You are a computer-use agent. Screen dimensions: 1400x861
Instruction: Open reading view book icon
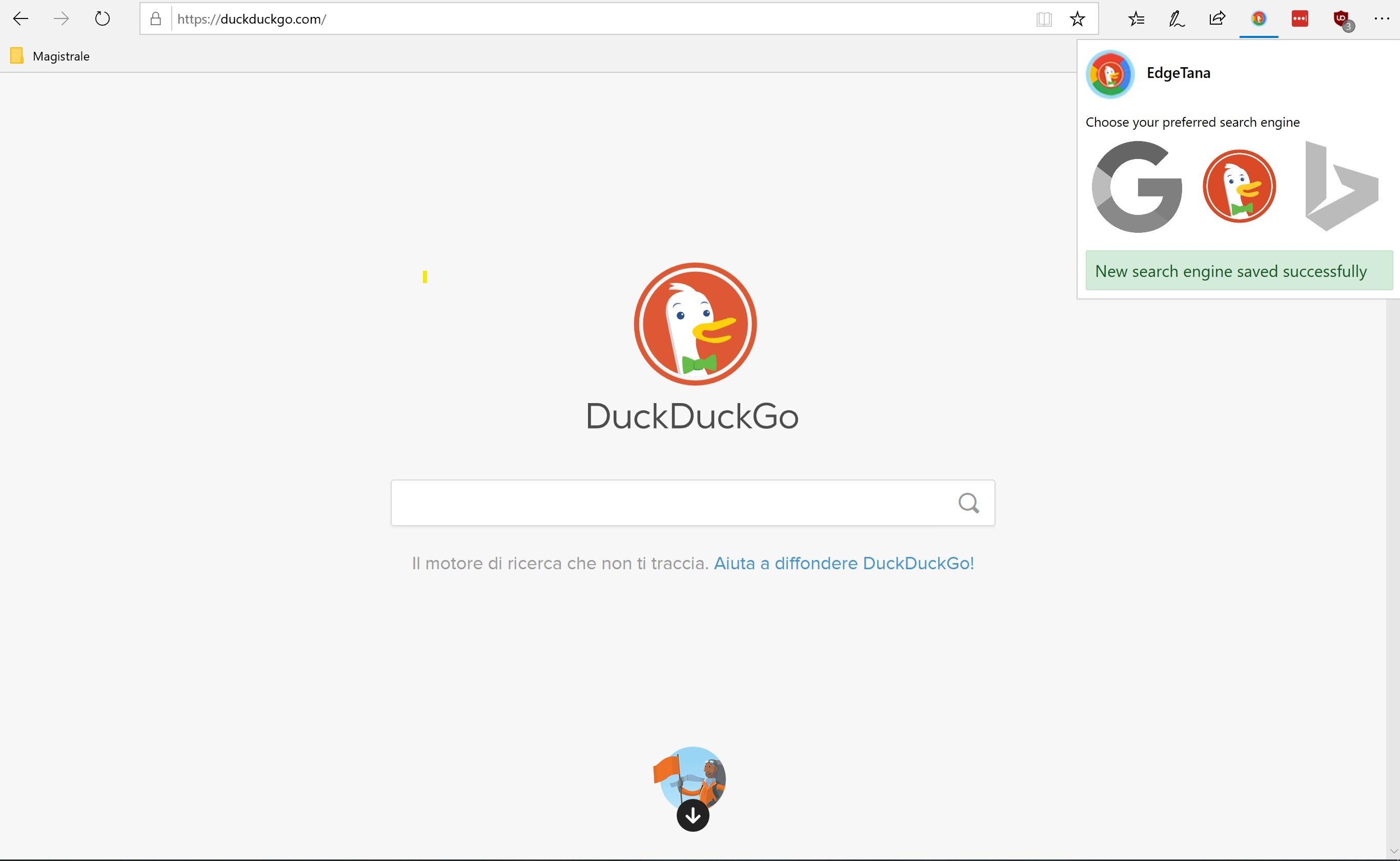coord(1044,19)
